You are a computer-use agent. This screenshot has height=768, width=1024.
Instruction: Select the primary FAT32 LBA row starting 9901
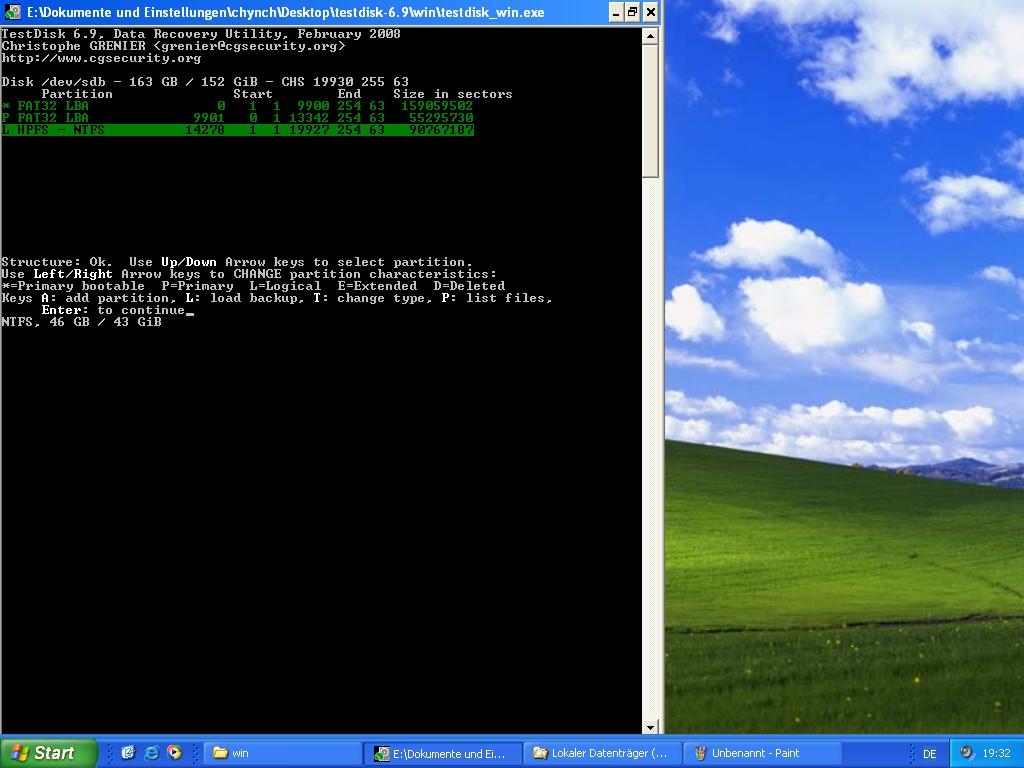point(238,118)
